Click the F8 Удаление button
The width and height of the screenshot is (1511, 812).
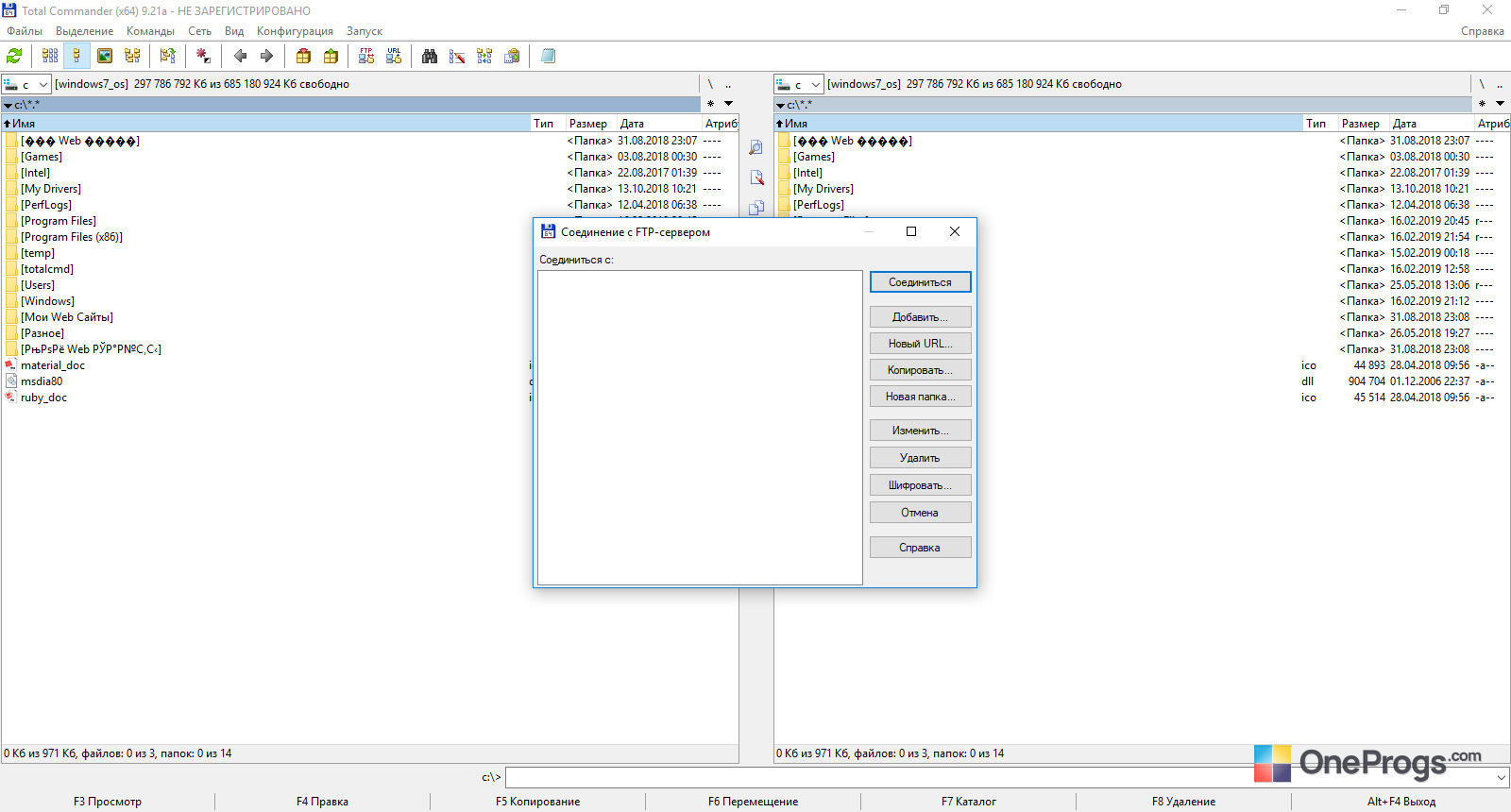click(x=1184, y=802)
